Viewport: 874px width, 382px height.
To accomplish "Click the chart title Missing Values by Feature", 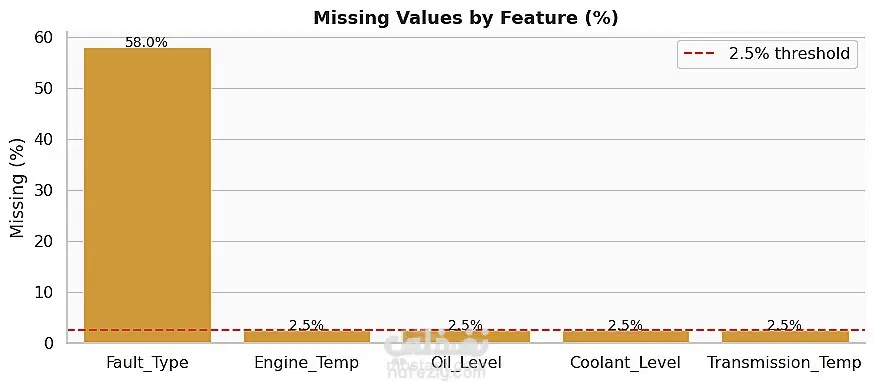I will [x=466, y=18].
